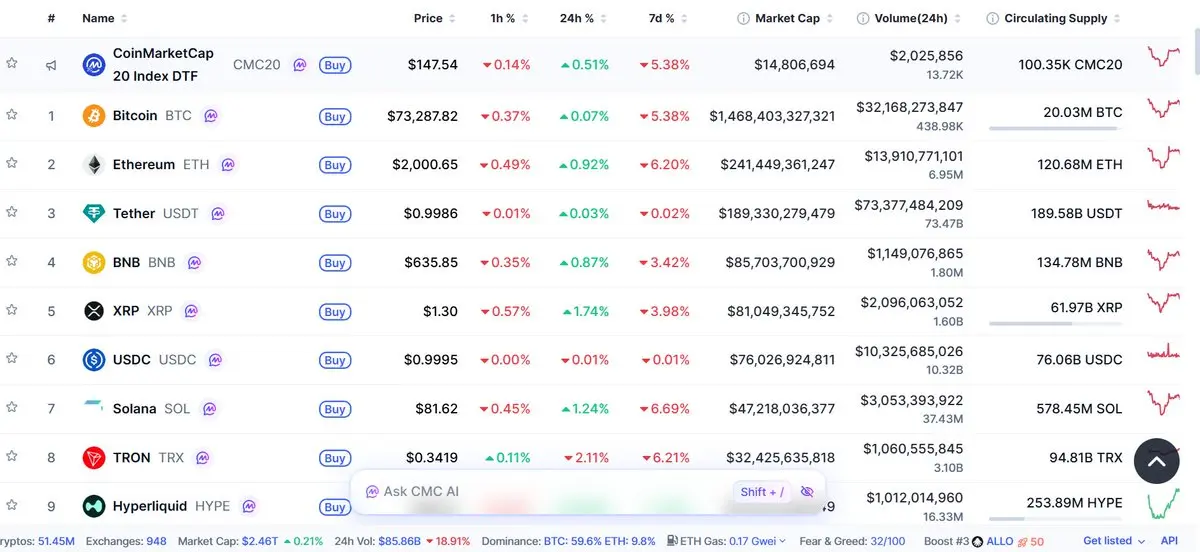Sort table by Name column
Viewport: 1200px width, 552px height.
coord(104,18)
